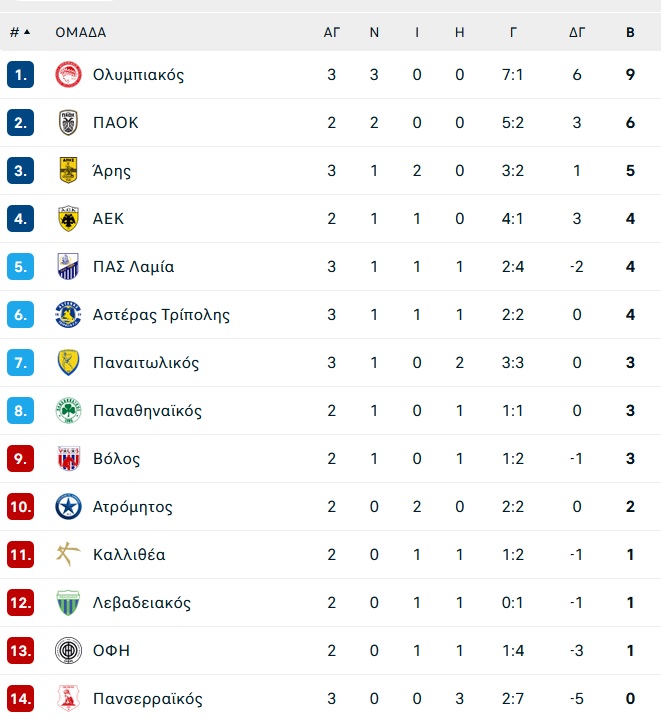Open the Αστέρας Τρίπολης team page
The width and height of the screenshot is (661, 722).
pyautogui.click(x=161, y=315)
